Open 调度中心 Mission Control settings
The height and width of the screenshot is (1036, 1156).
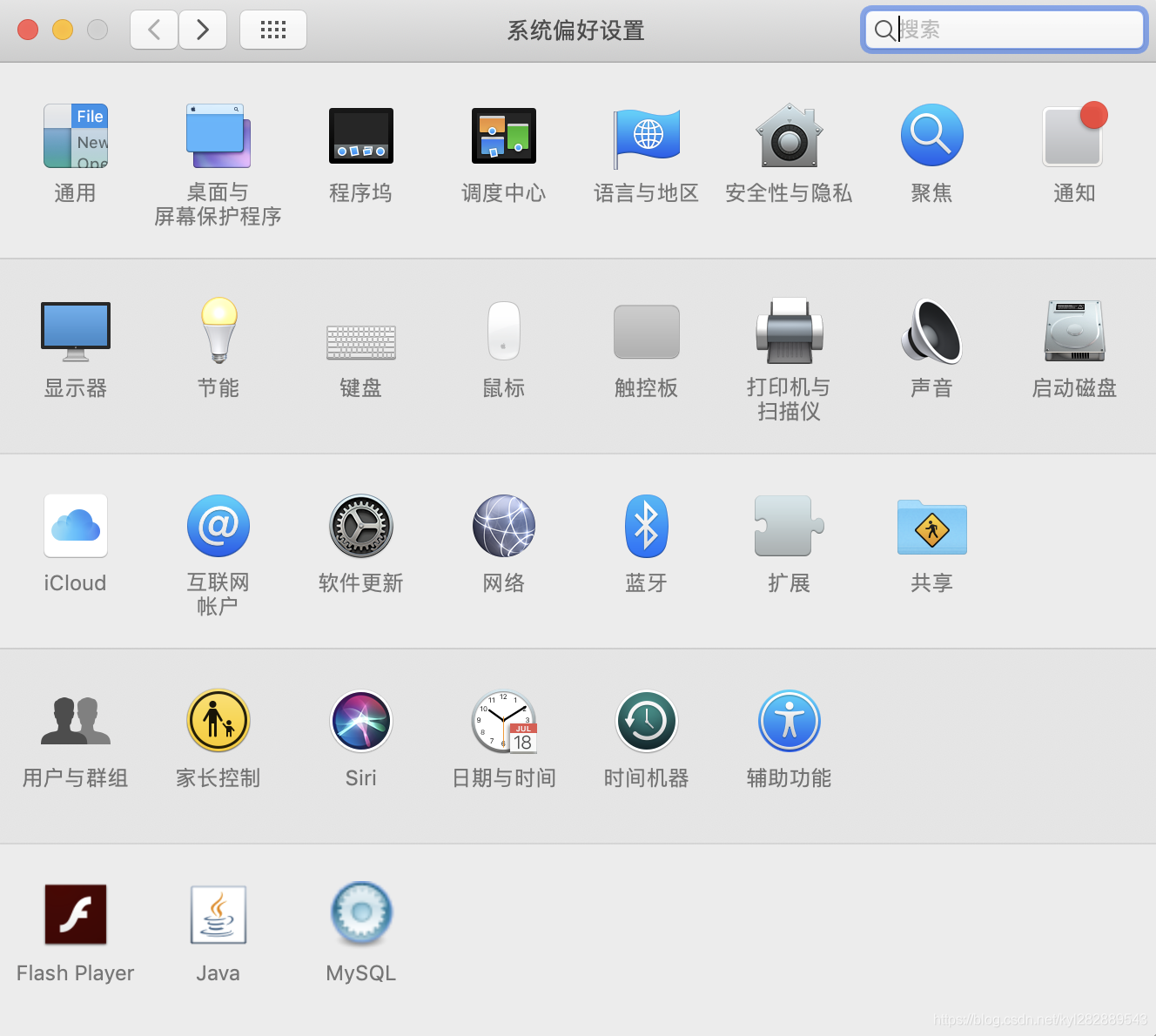pos(504,136)
